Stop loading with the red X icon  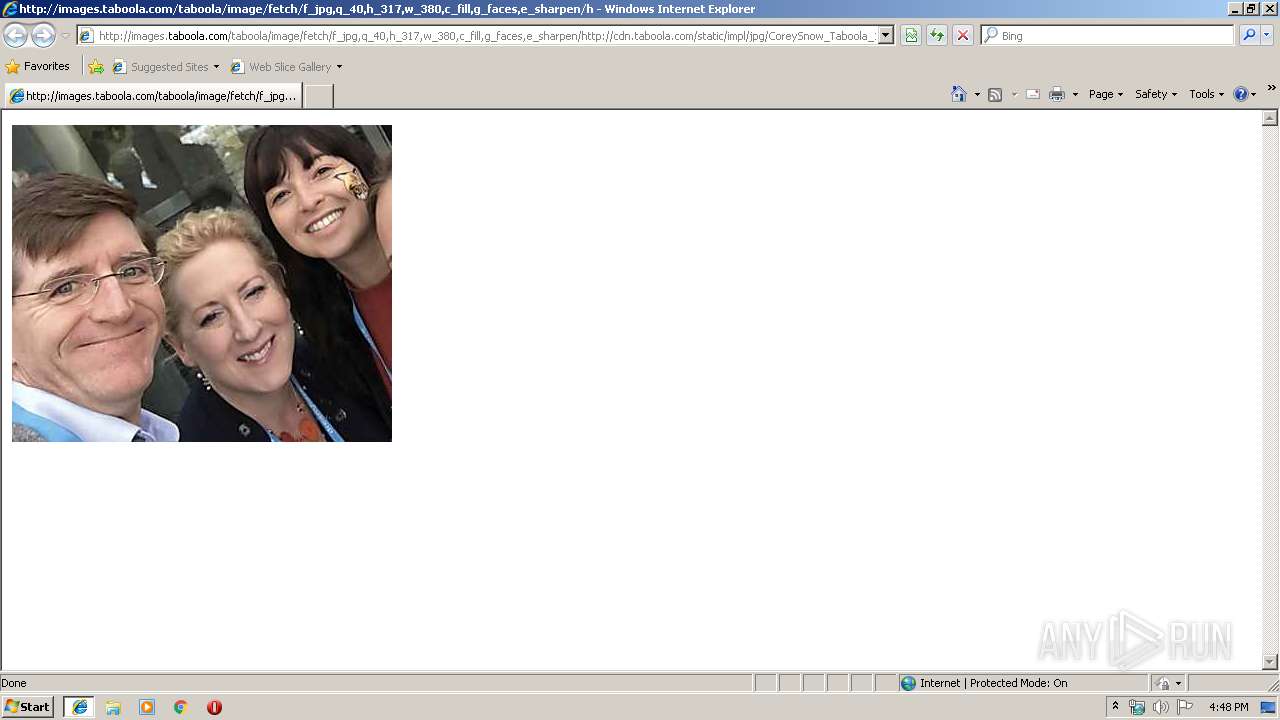tap(963, 35)
